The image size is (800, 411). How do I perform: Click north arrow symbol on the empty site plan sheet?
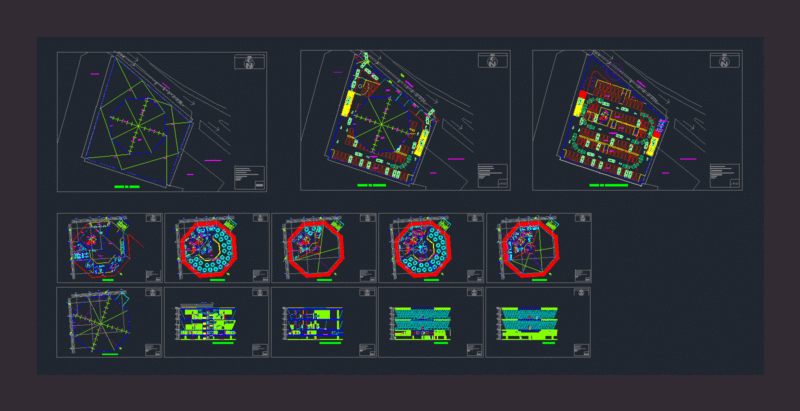point(249,62)
